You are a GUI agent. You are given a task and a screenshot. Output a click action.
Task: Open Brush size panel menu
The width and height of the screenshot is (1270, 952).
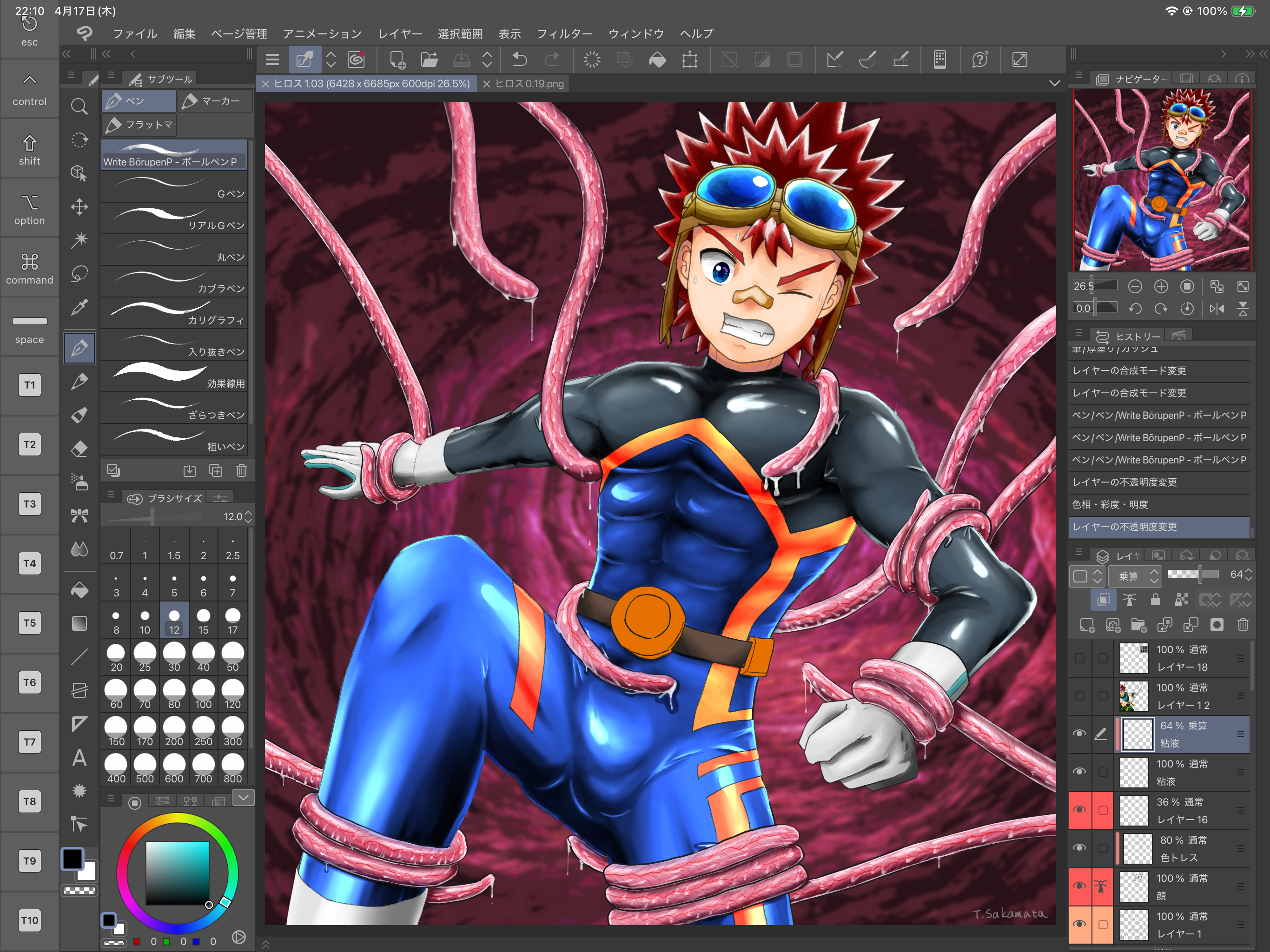pos(112,495)
